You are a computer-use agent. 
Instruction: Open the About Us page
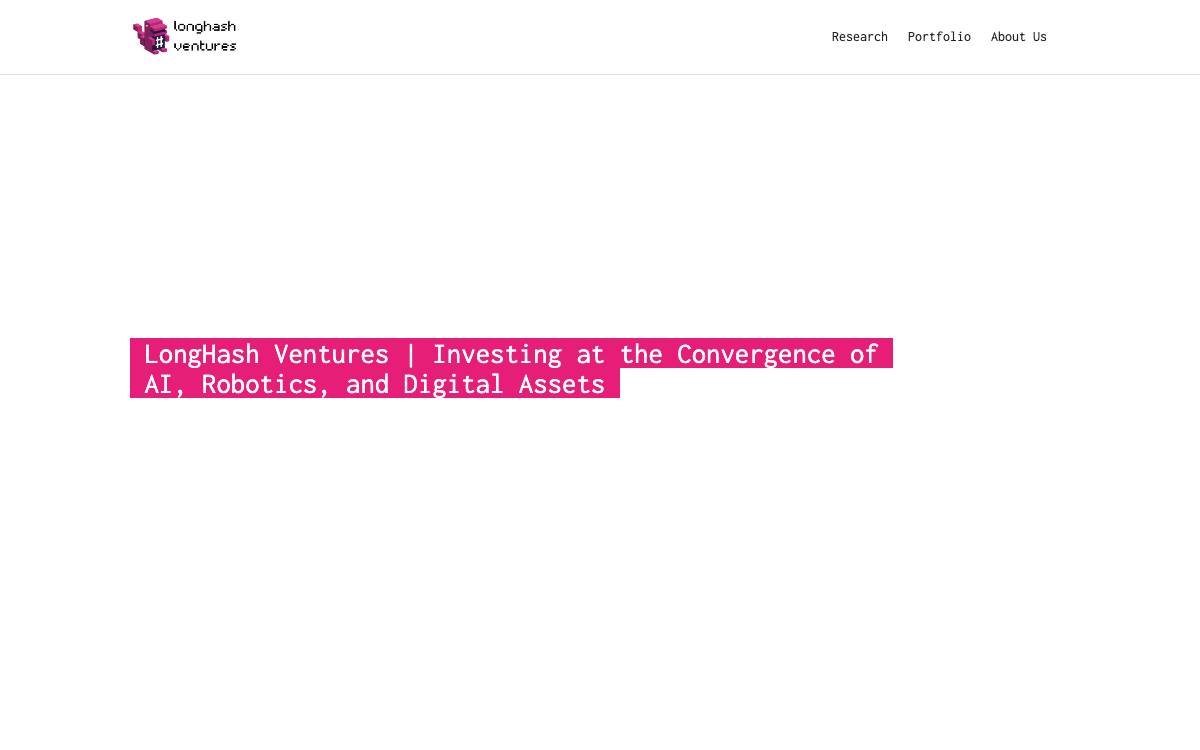point(1018,37)
